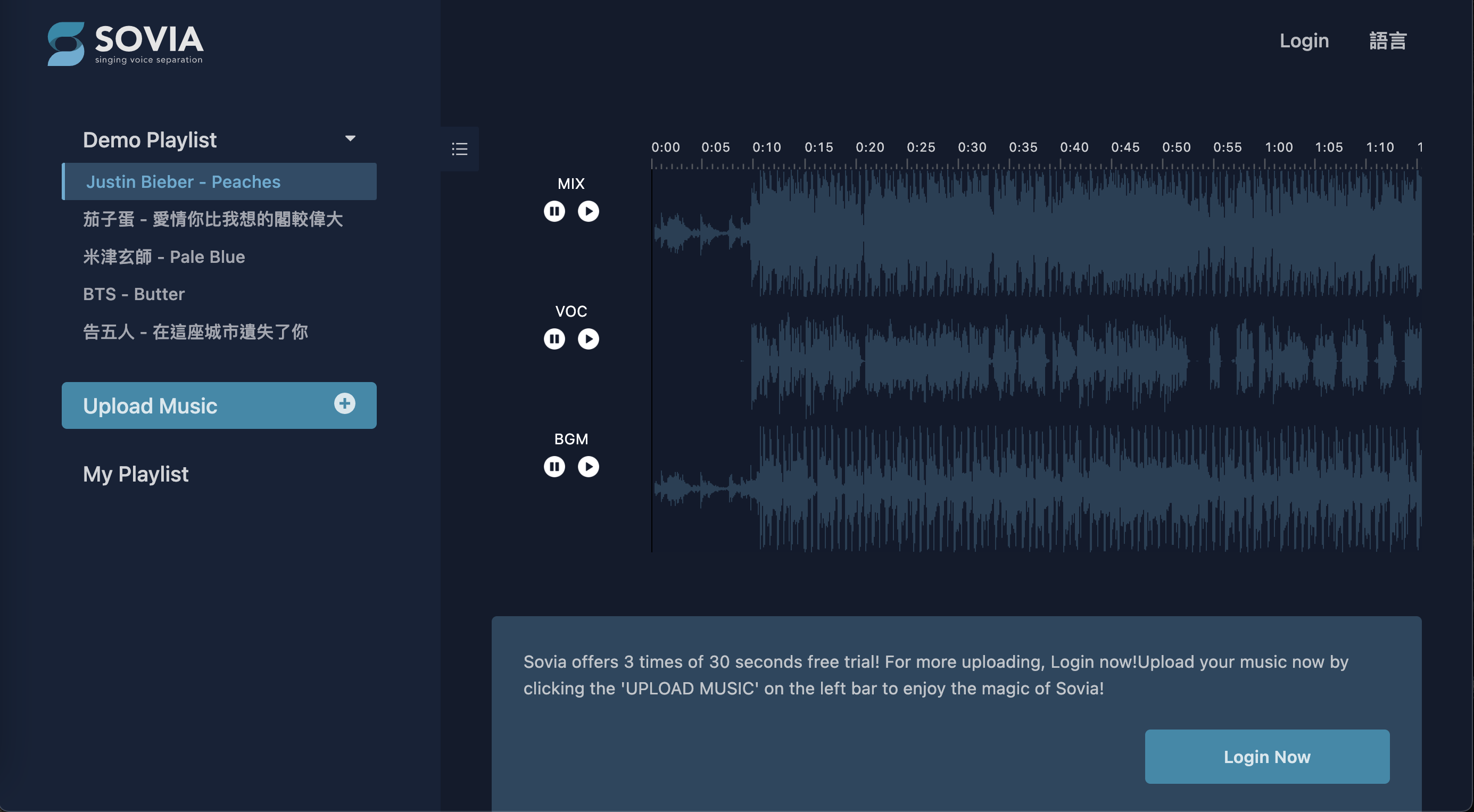Play the BGM background track
This screenshot has height=812, width=1474.
click(587, 466)
